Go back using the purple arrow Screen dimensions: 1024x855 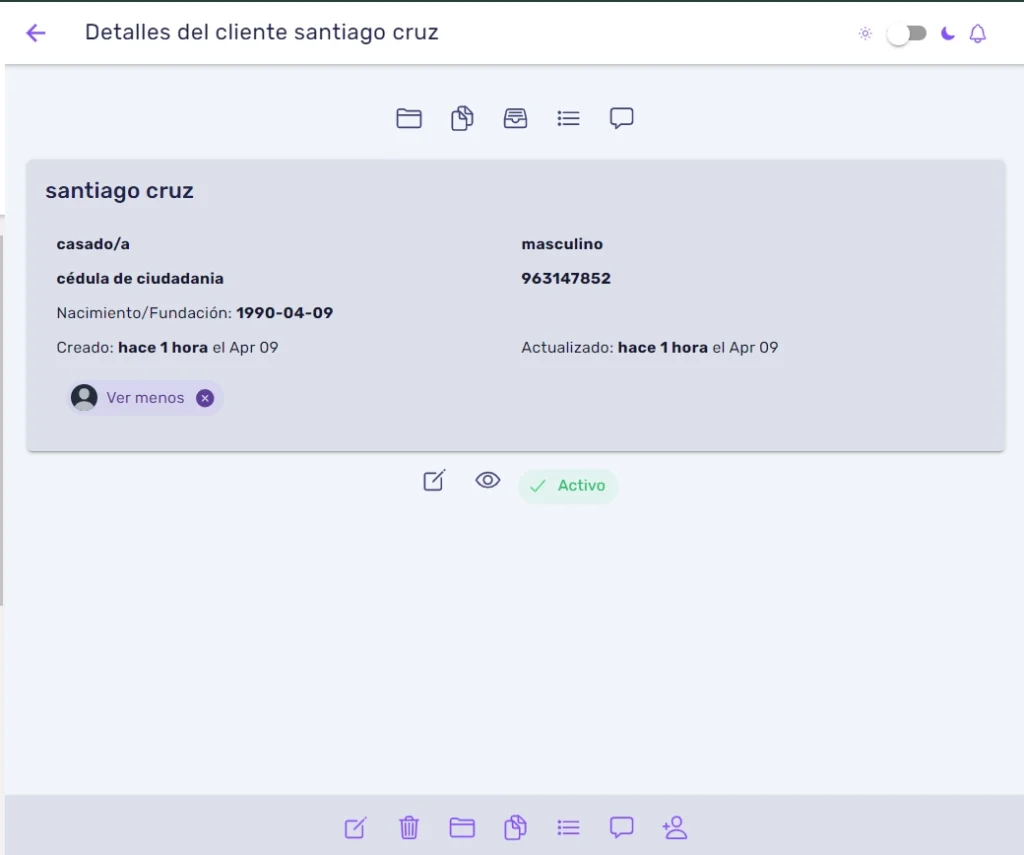[x=36, y=33]
